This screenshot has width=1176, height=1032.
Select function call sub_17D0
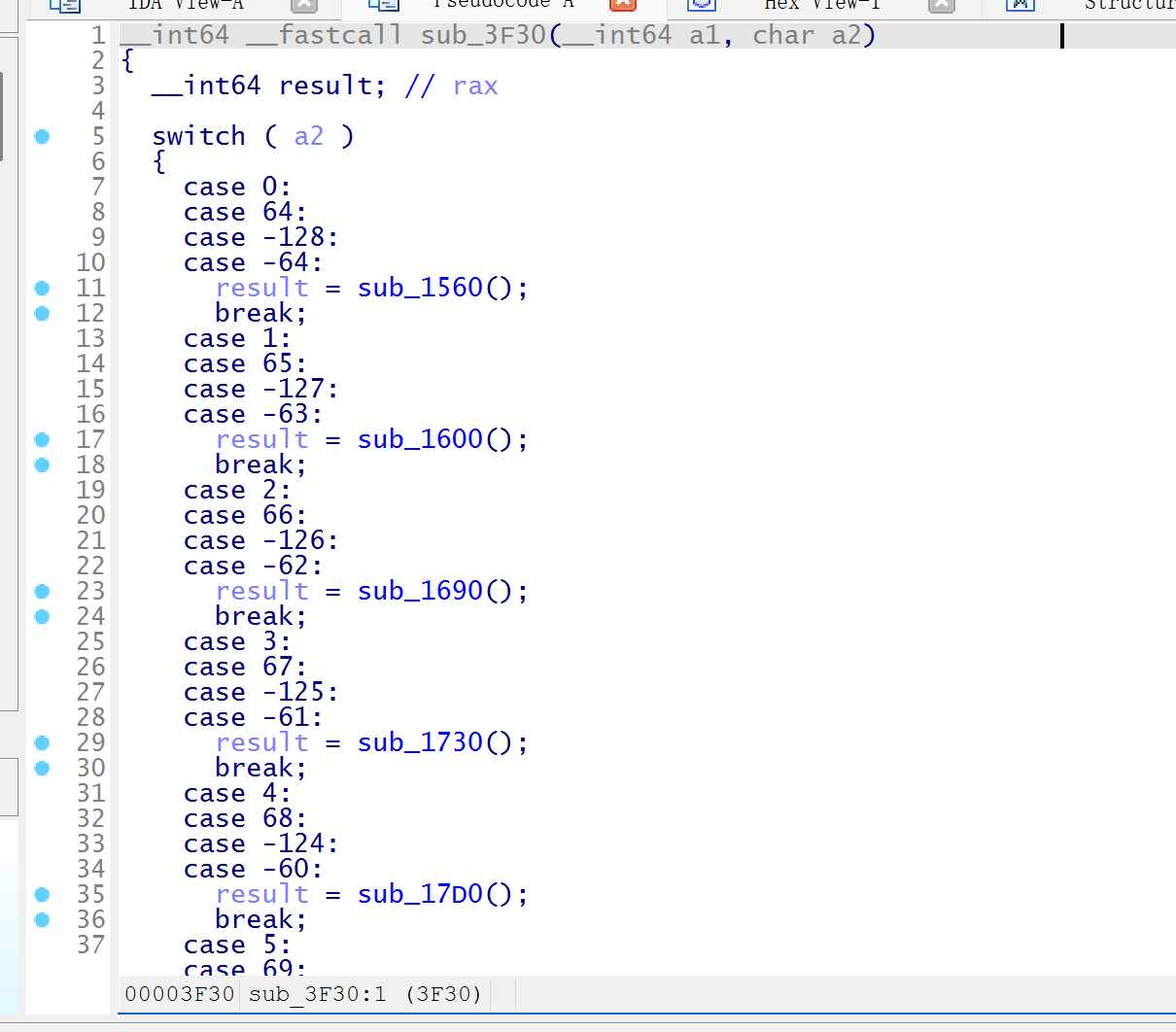420,895
